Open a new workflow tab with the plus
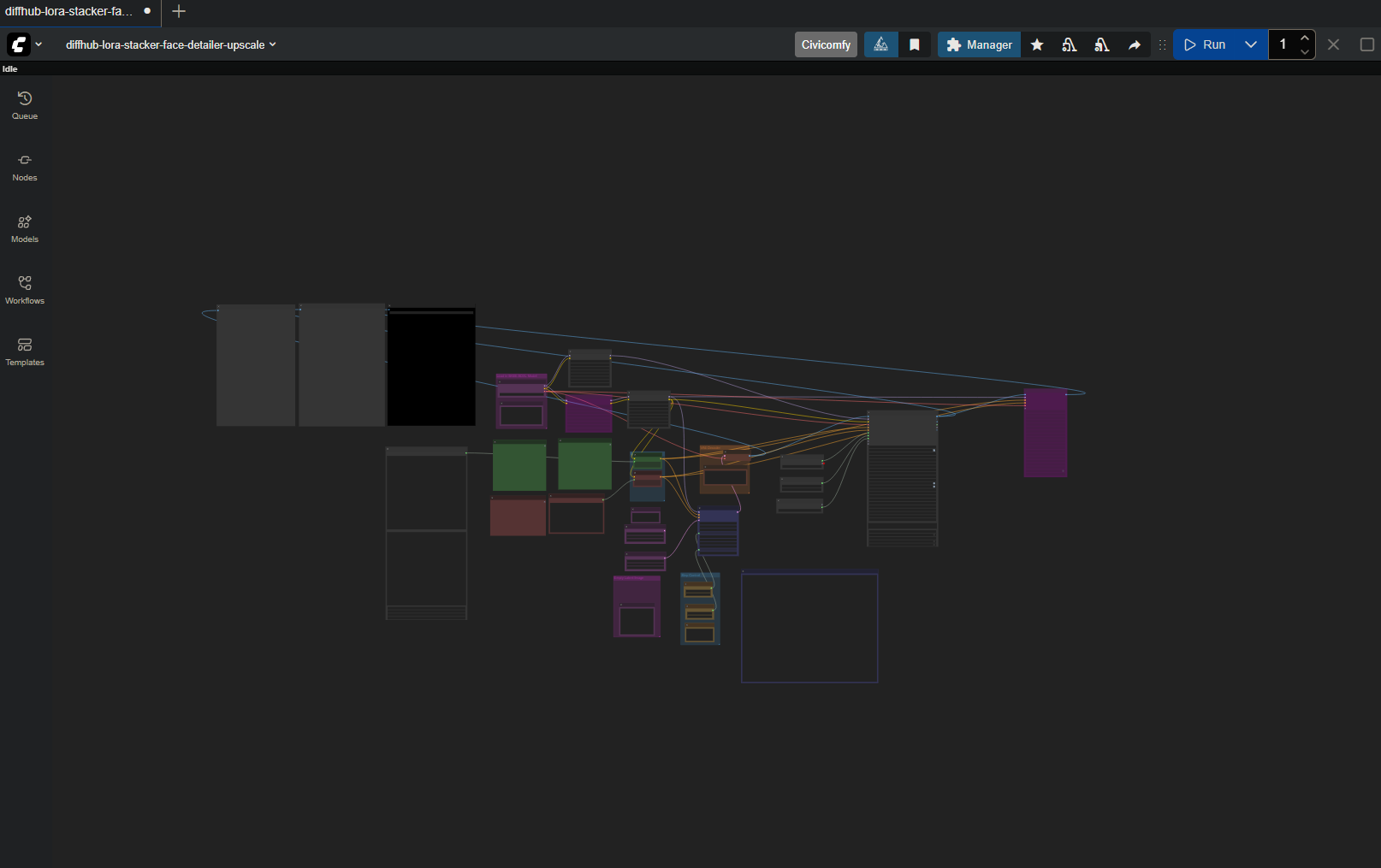 point(178,12)
